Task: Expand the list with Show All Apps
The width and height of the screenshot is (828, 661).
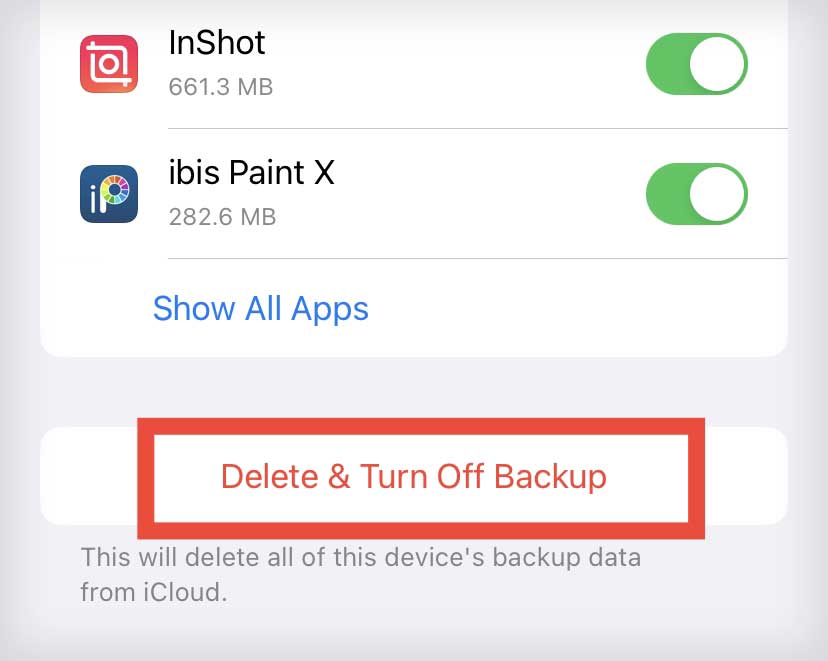Action: pos(261,308)
